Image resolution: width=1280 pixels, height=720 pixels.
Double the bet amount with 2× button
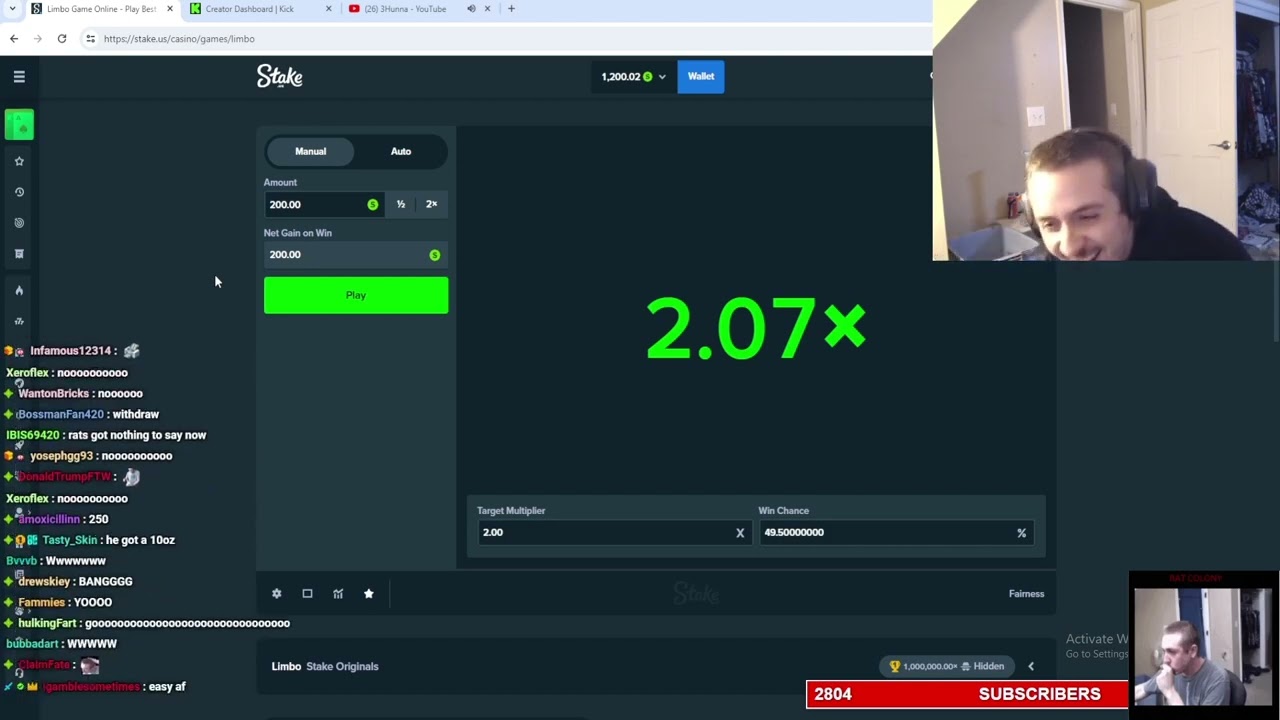click(432, 204)
